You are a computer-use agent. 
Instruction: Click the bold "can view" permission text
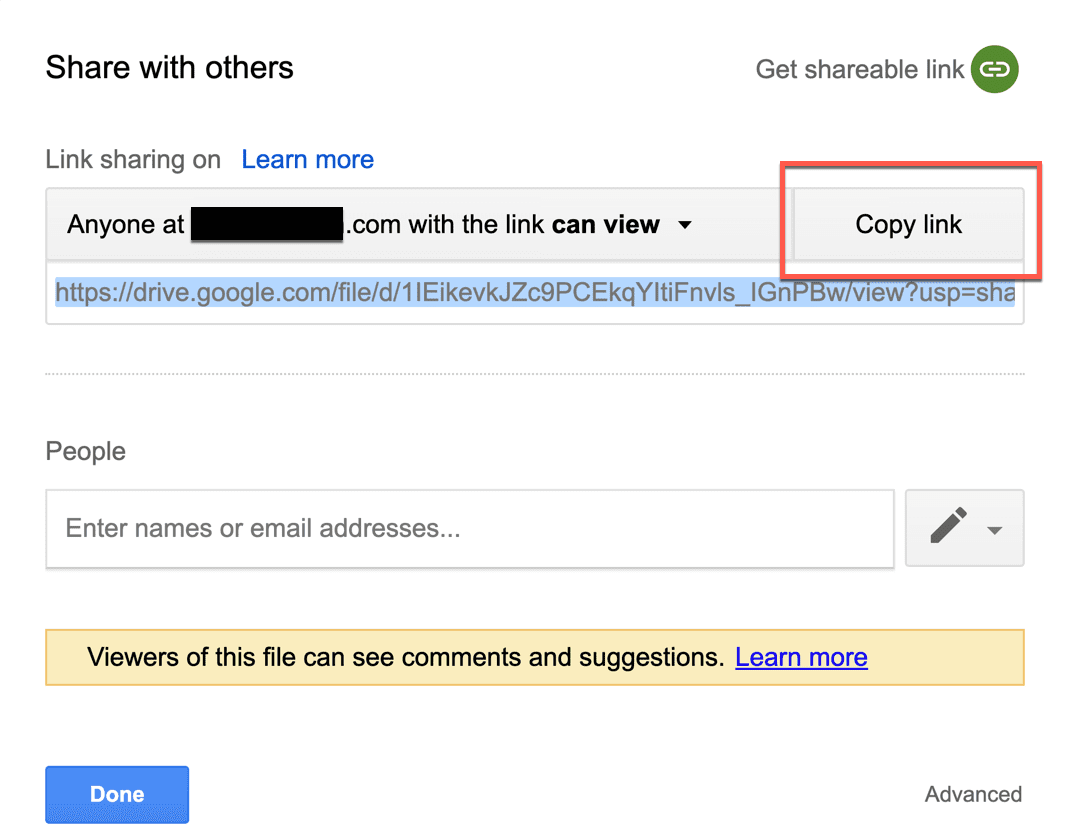[x=606, y=225]
